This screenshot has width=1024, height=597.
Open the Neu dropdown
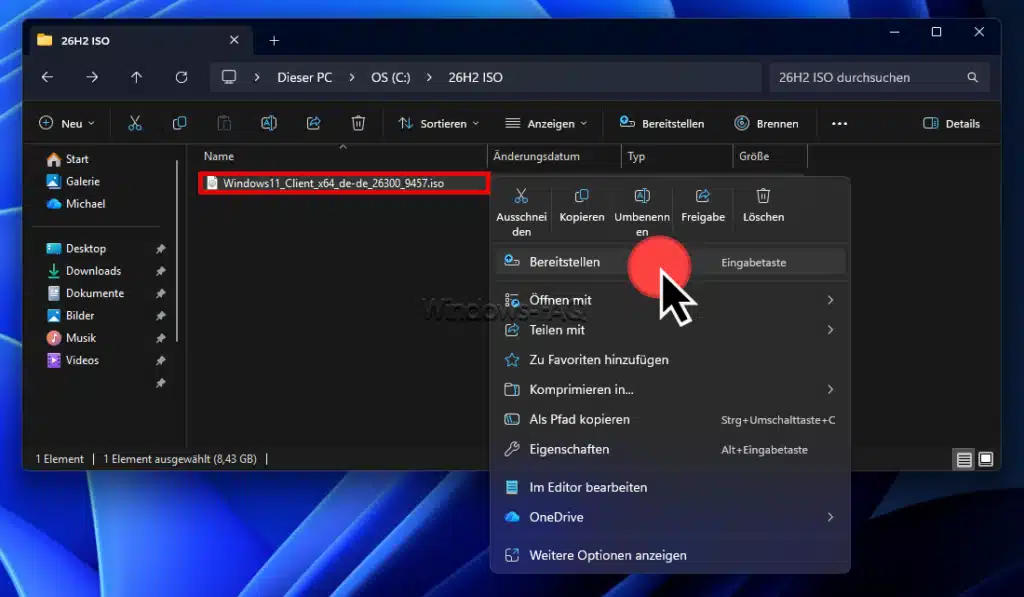(x=67, y=123)
